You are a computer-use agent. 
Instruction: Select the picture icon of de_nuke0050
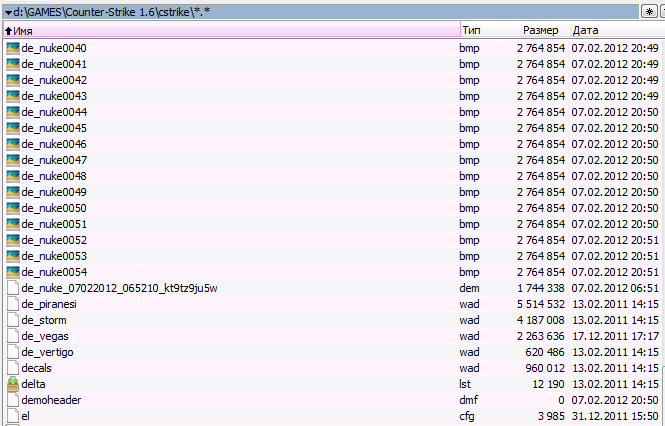[x=13, y=208]
